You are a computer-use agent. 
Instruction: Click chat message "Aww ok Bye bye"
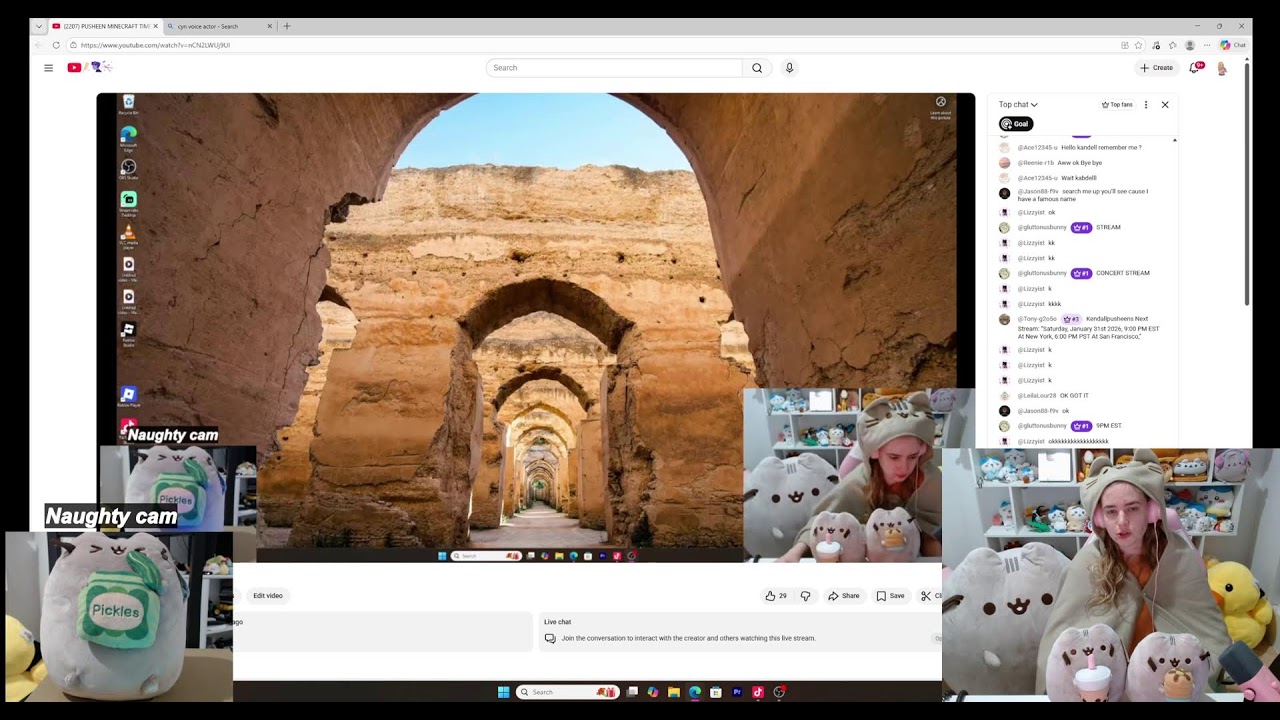tap(1082, 162)
